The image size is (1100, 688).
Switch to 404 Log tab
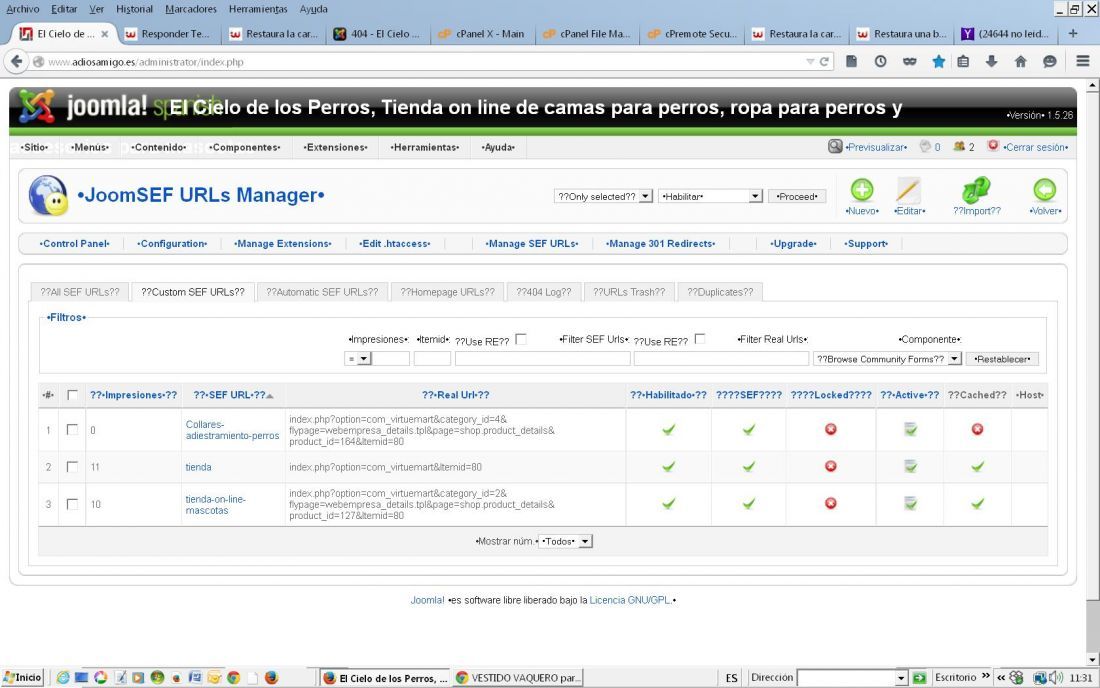coord(544,292)
